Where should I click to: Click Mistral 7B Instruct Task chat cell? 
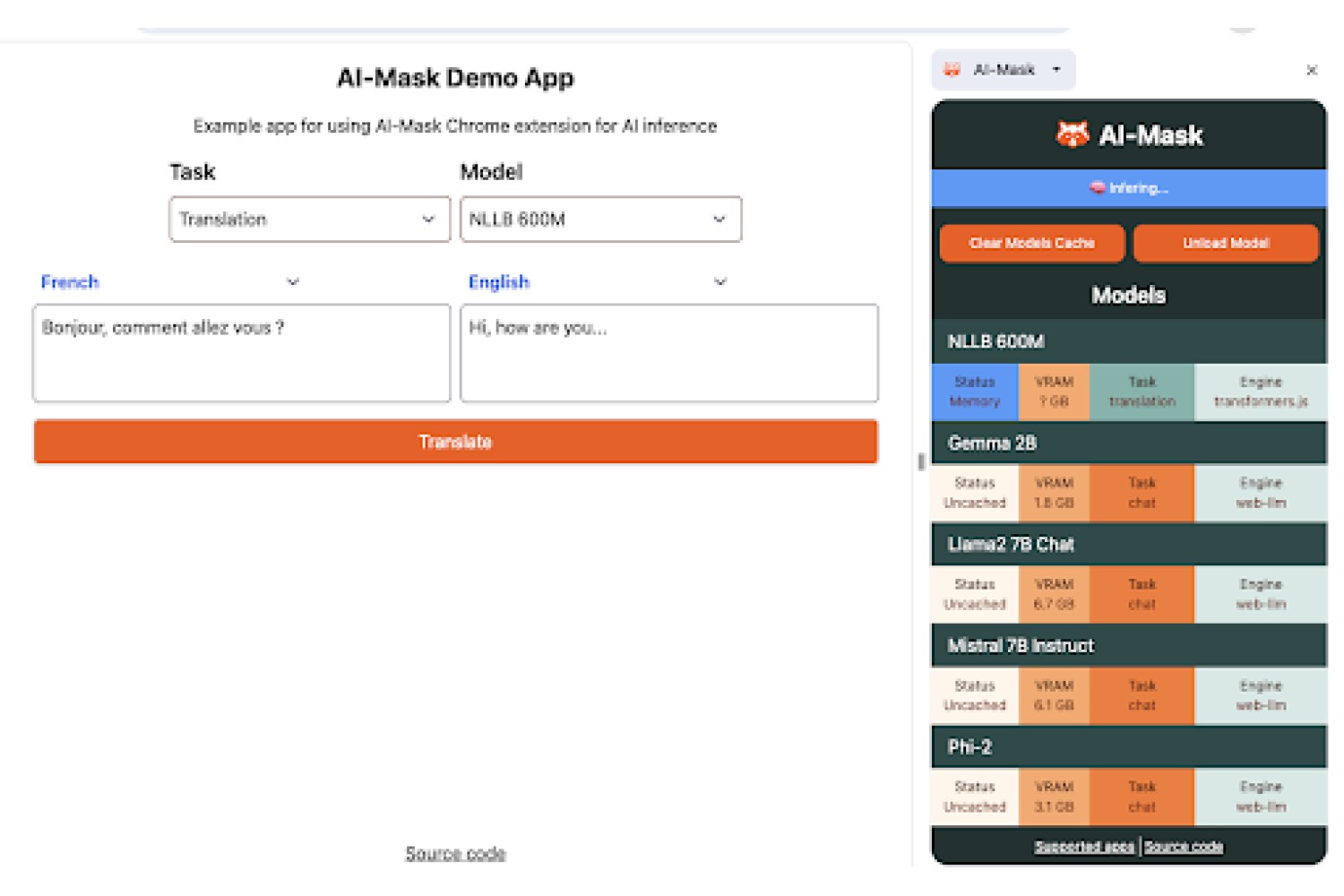[1142, 695]
